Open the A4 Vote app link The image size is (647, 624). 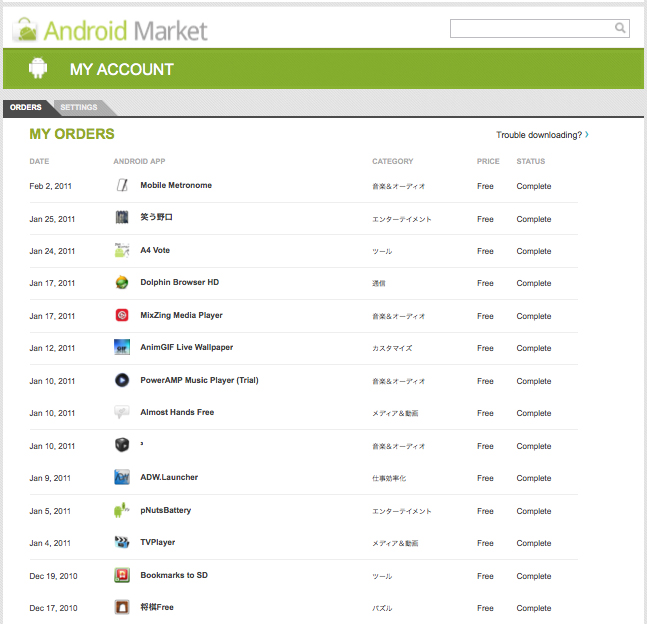click(155, 251)
